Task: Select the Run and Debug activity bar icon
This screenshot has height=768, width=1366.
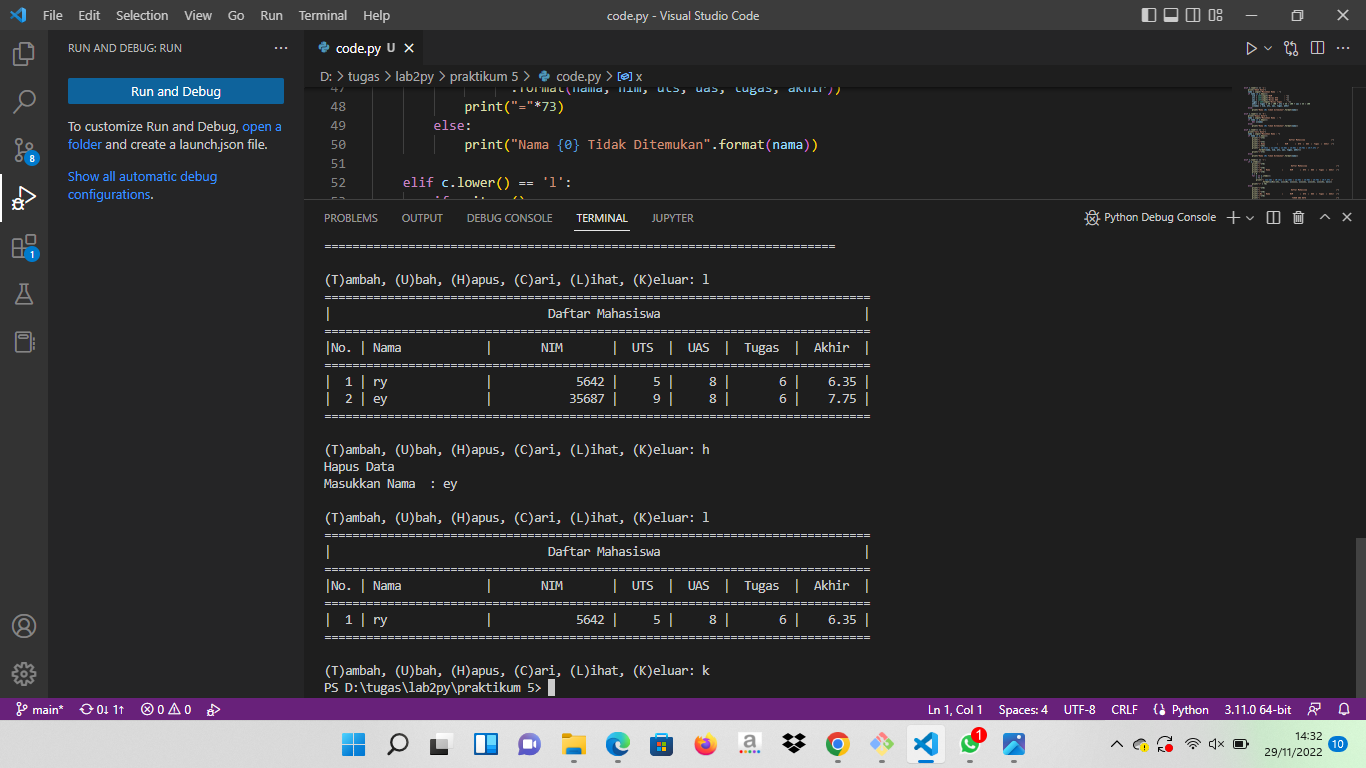Action: [24, 198]
